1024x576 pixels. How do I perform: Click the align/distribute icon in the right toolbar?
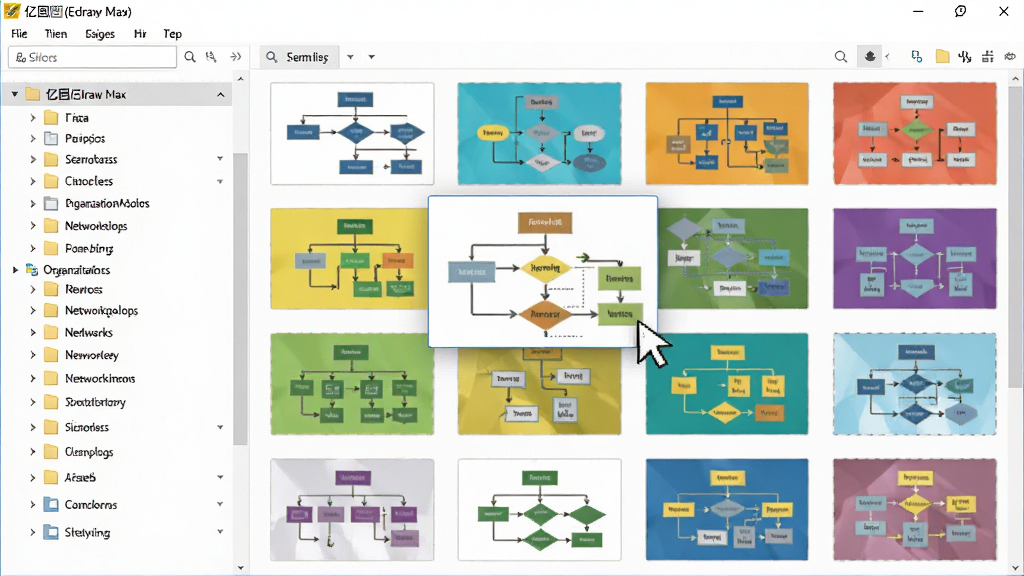[x=987, y=57]
